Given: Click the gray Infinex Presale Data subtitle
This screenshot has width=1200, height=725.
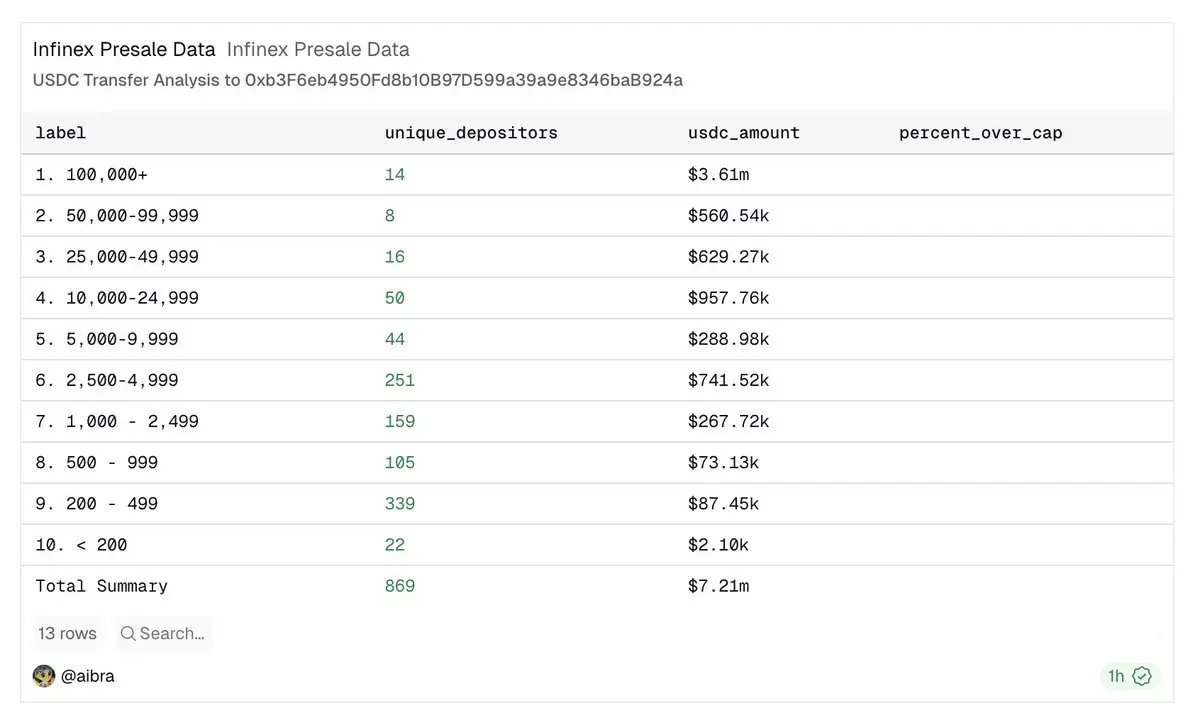Looking at the screenshot, I should tap(318, 49).
